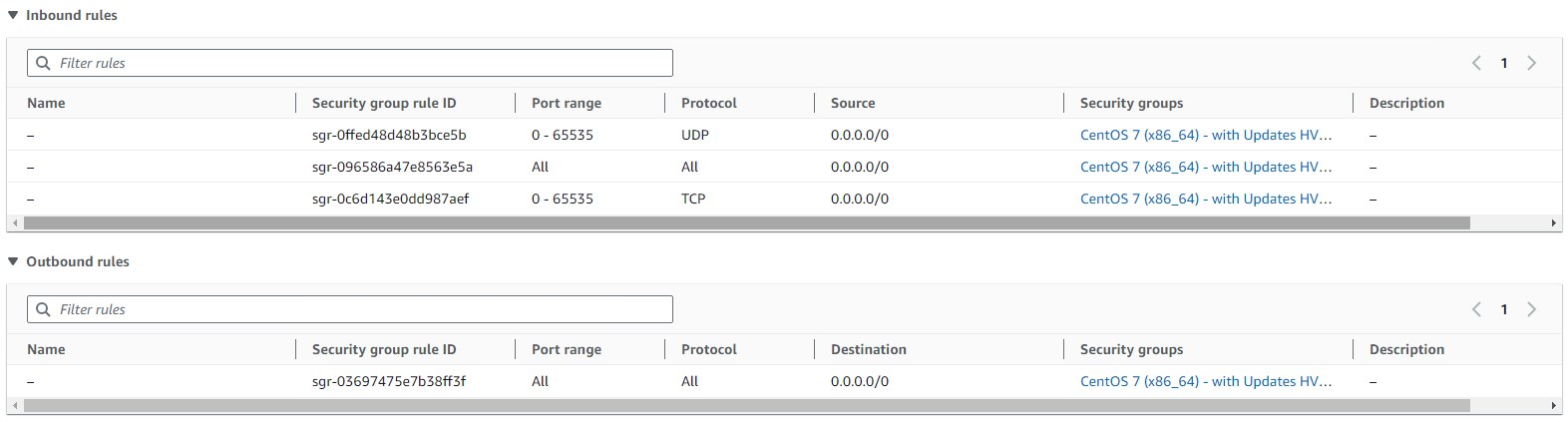Image resolution: width=1568 pixels, height=422 pixels.
Task: Click the inbound horizontal scrollbar thumb
Action: [x=746, y=223]
